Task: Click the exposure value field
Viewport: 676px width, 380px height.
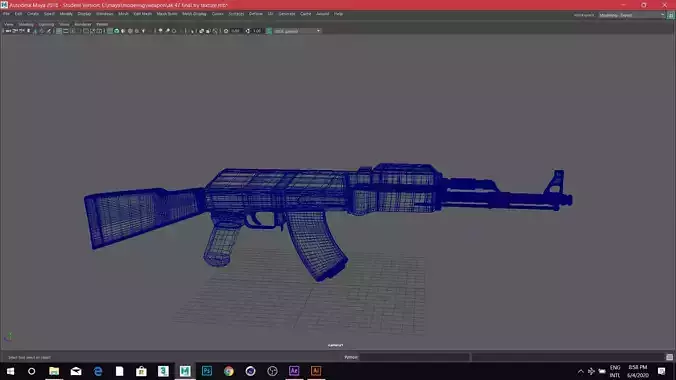Action: point(235,31)
